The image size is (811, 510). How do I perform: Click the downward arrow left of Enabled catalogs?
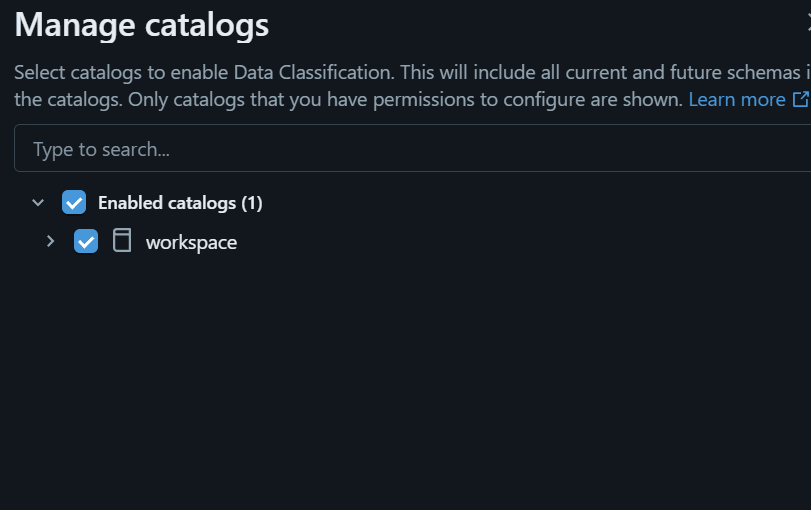pos(38,202)
